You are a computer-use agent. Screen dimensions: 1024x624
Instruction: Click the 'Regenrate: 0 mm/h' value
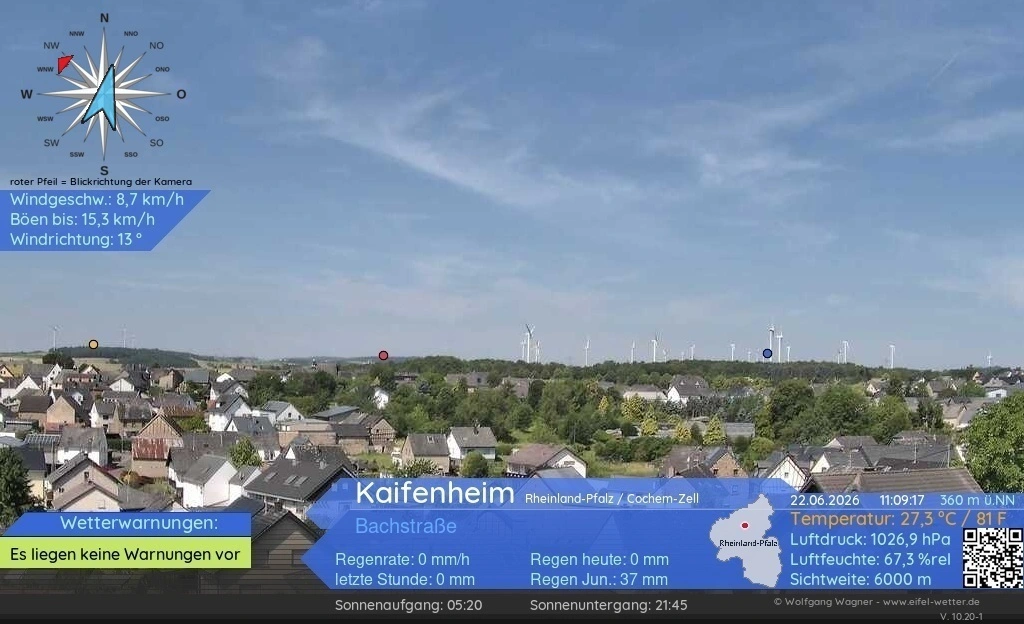coord(402,560)
